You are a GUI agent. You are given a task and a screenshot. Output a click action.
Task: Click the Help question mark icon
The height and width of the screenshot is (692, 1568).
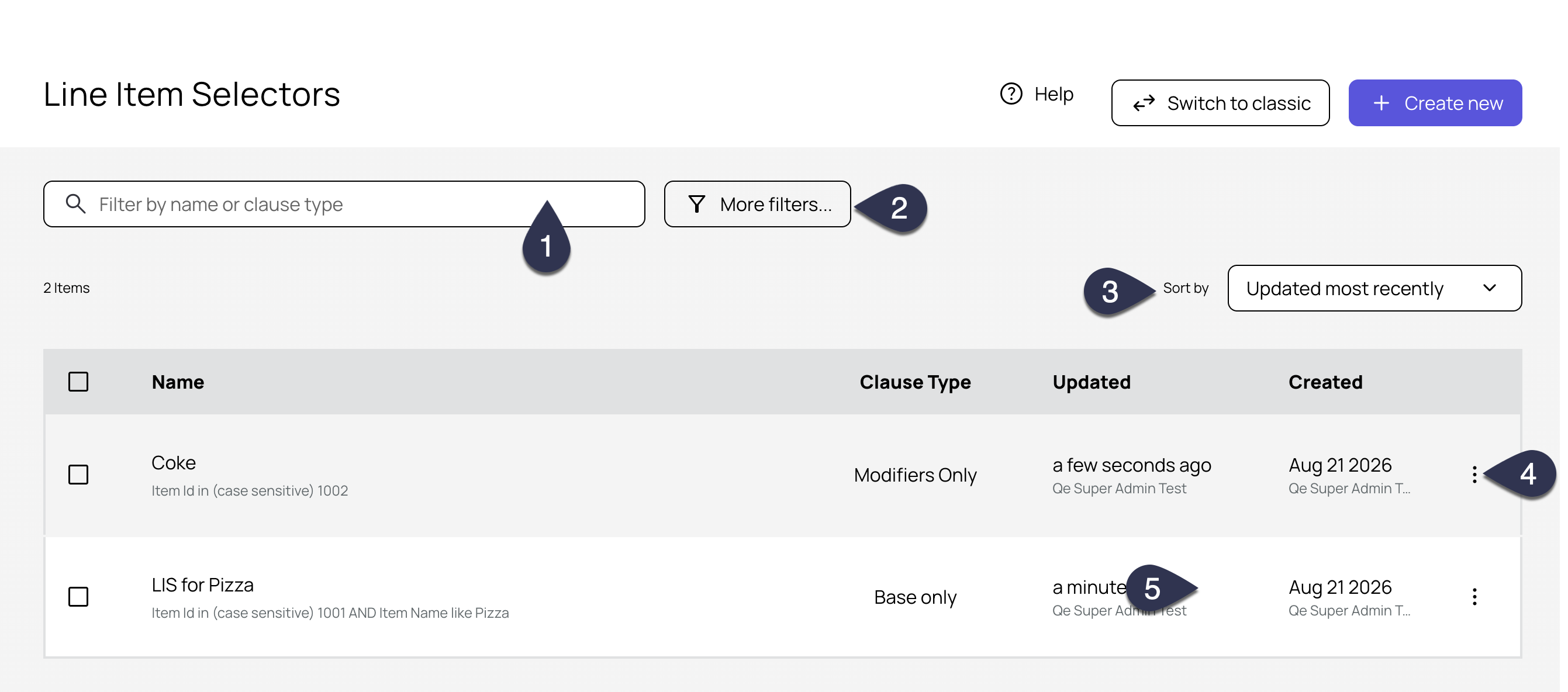click(1011, 94)
